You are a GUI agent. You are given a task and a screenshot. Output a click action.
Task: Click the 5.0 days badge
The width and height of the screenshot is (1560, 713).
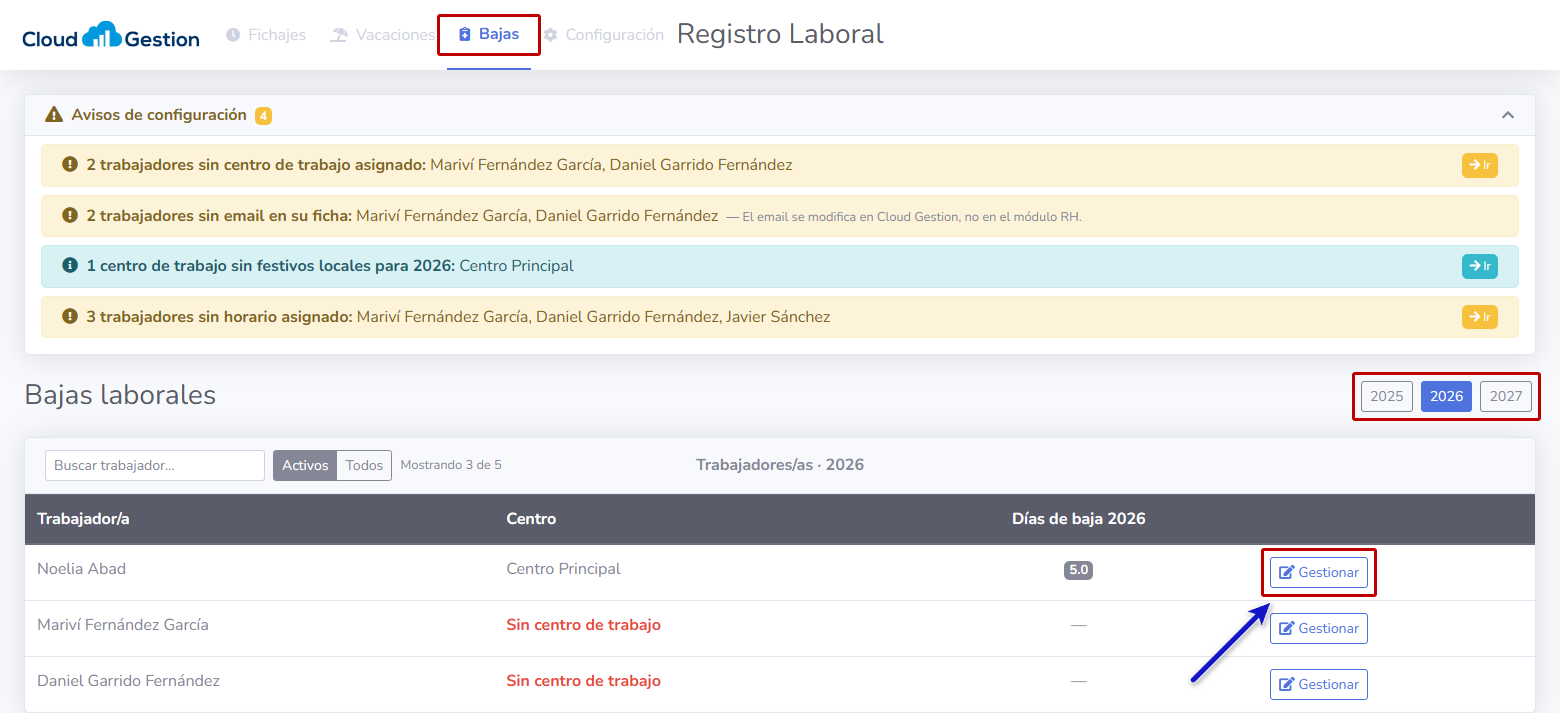(x=1078, y=570)
